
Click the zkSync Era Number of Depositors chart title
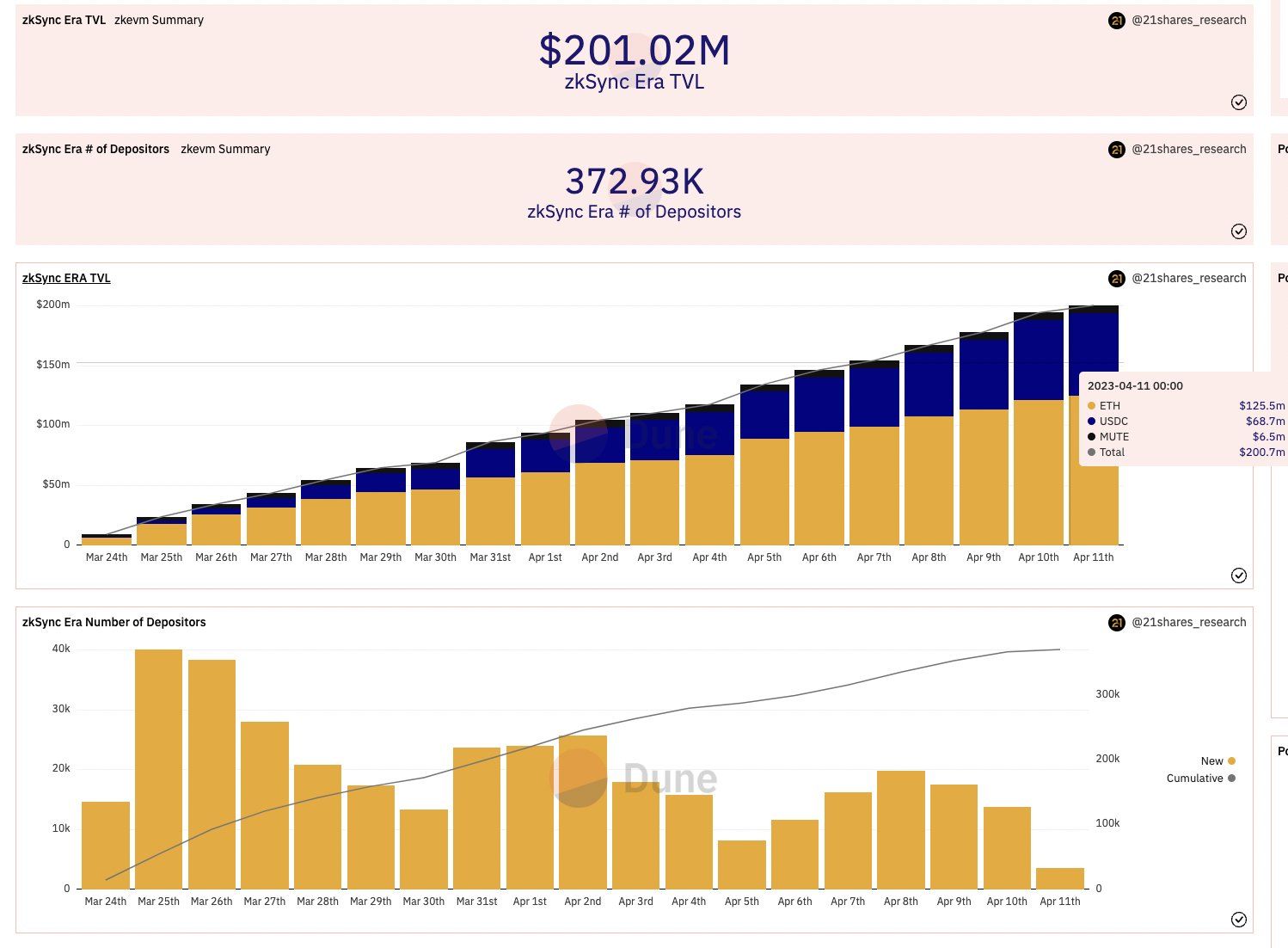coord(114,622)
